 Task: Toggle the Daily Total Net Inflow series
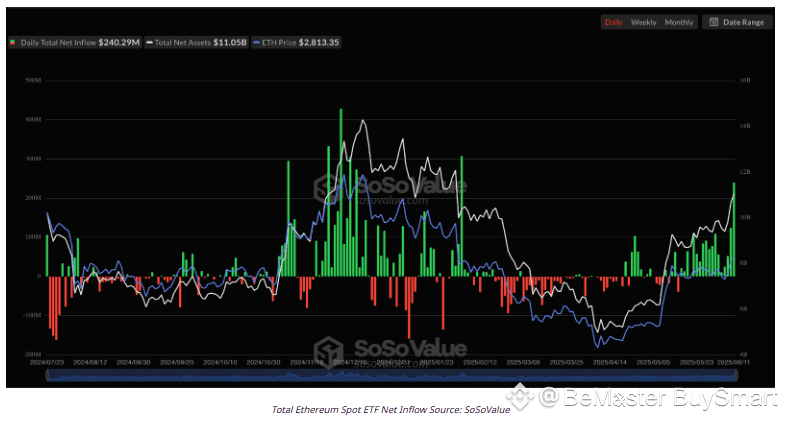[x=74, y=43]
